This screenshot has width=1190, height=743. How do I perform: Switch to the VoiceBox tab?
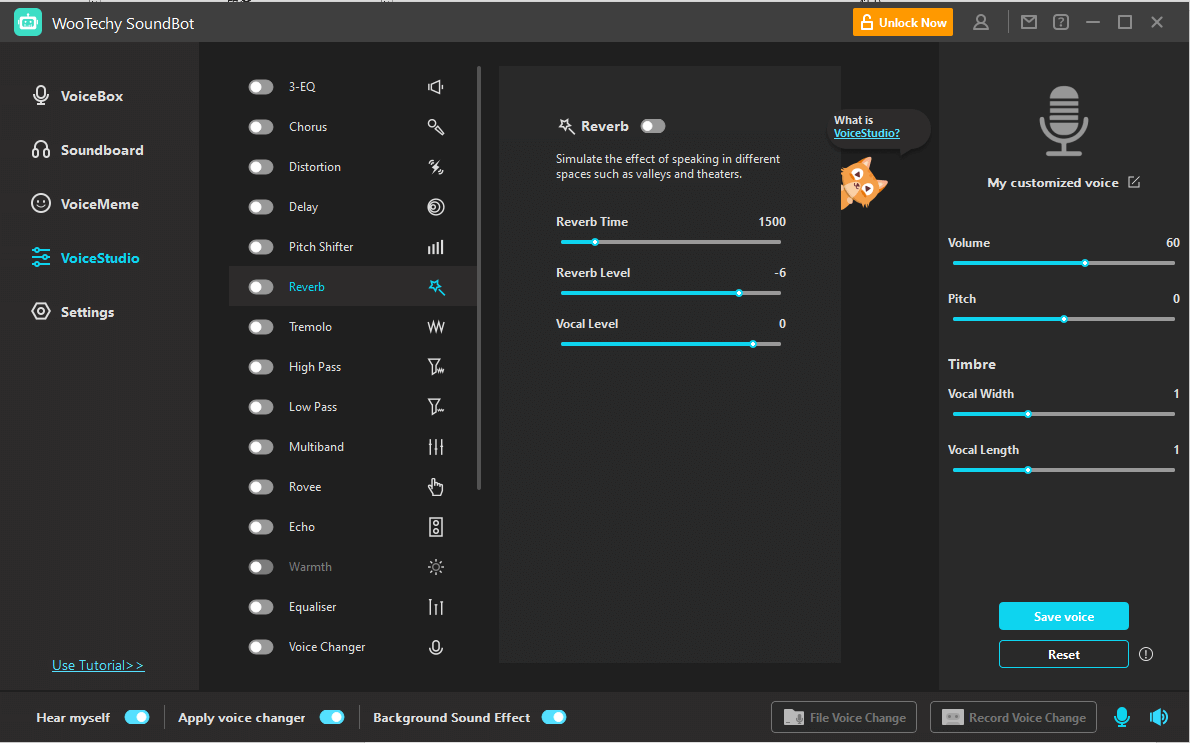point(91,96)
